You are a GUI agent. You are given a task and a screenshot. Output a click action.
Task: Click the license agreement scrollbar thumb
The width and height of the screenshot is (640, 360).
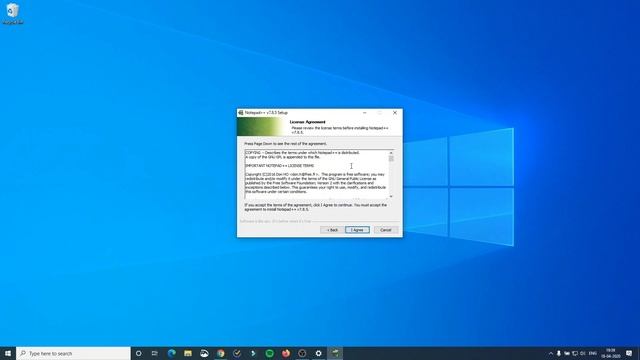tap(391, 158)
